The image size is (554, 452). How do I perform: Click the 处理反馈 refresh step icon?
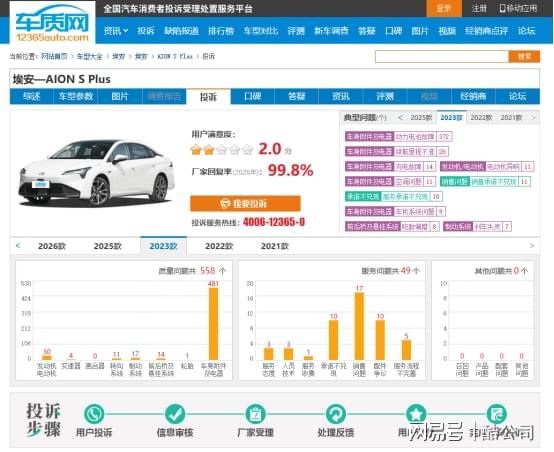pyautogui.click(x=336, y=414)
